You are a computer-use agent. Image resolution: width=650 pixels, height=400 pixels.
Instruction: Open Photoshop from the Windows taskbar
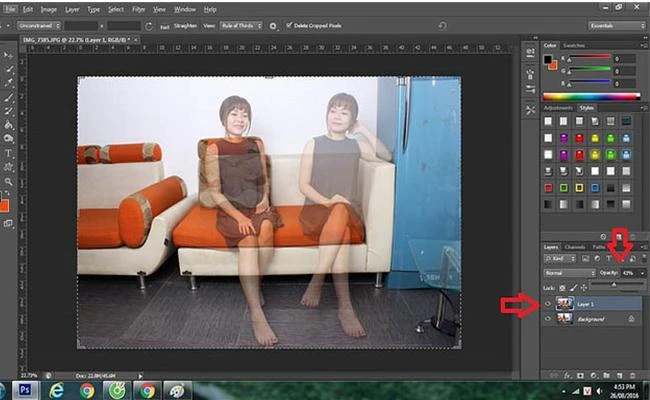click(26, 390)
